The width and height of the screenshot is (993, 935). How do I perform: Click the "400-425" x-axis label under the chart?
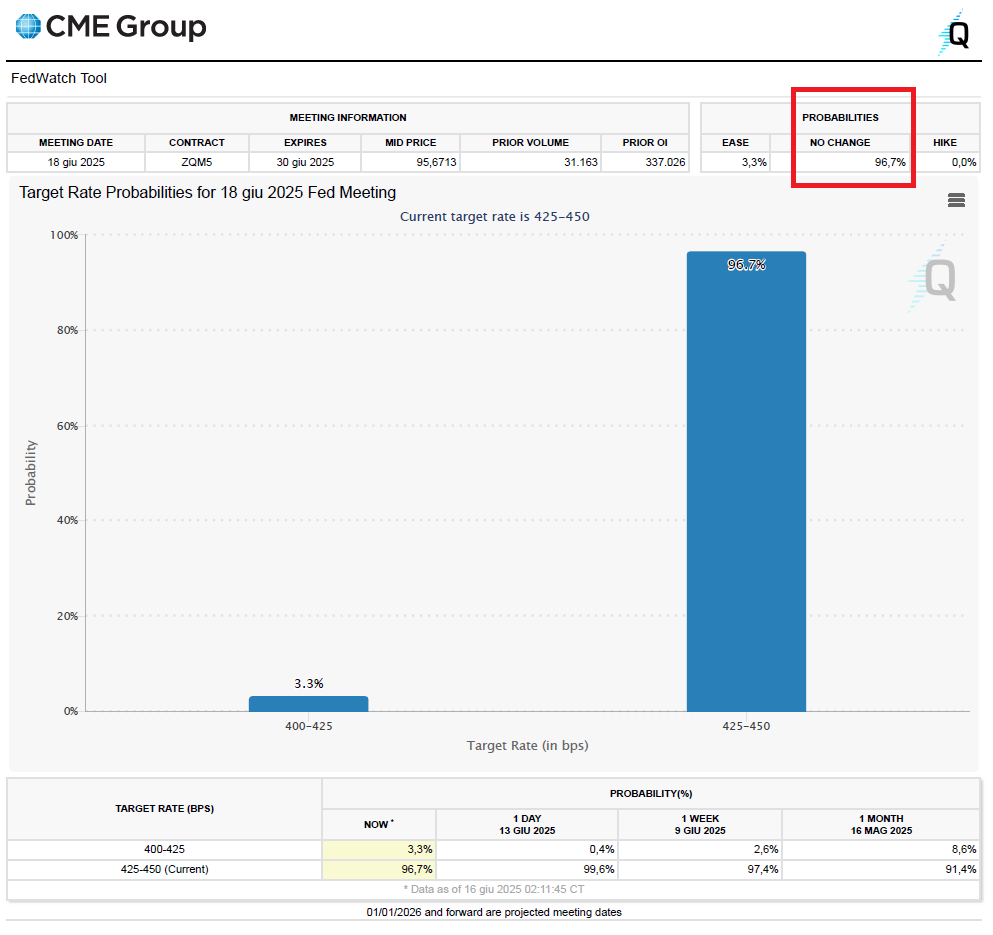point(308,726)
